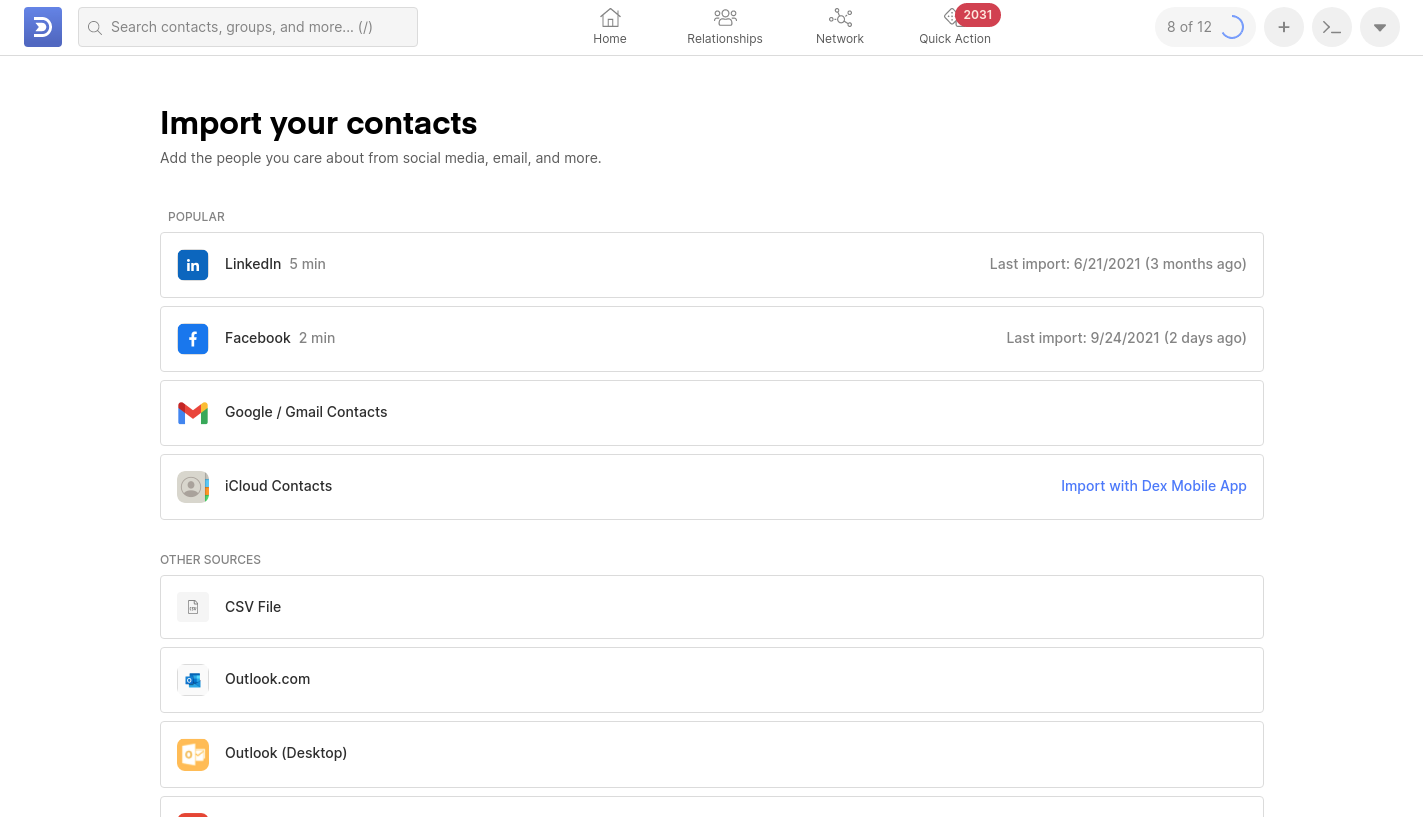1423x817 pixels.
Task: Open the Quick Action tab
Action: [955, 27]
